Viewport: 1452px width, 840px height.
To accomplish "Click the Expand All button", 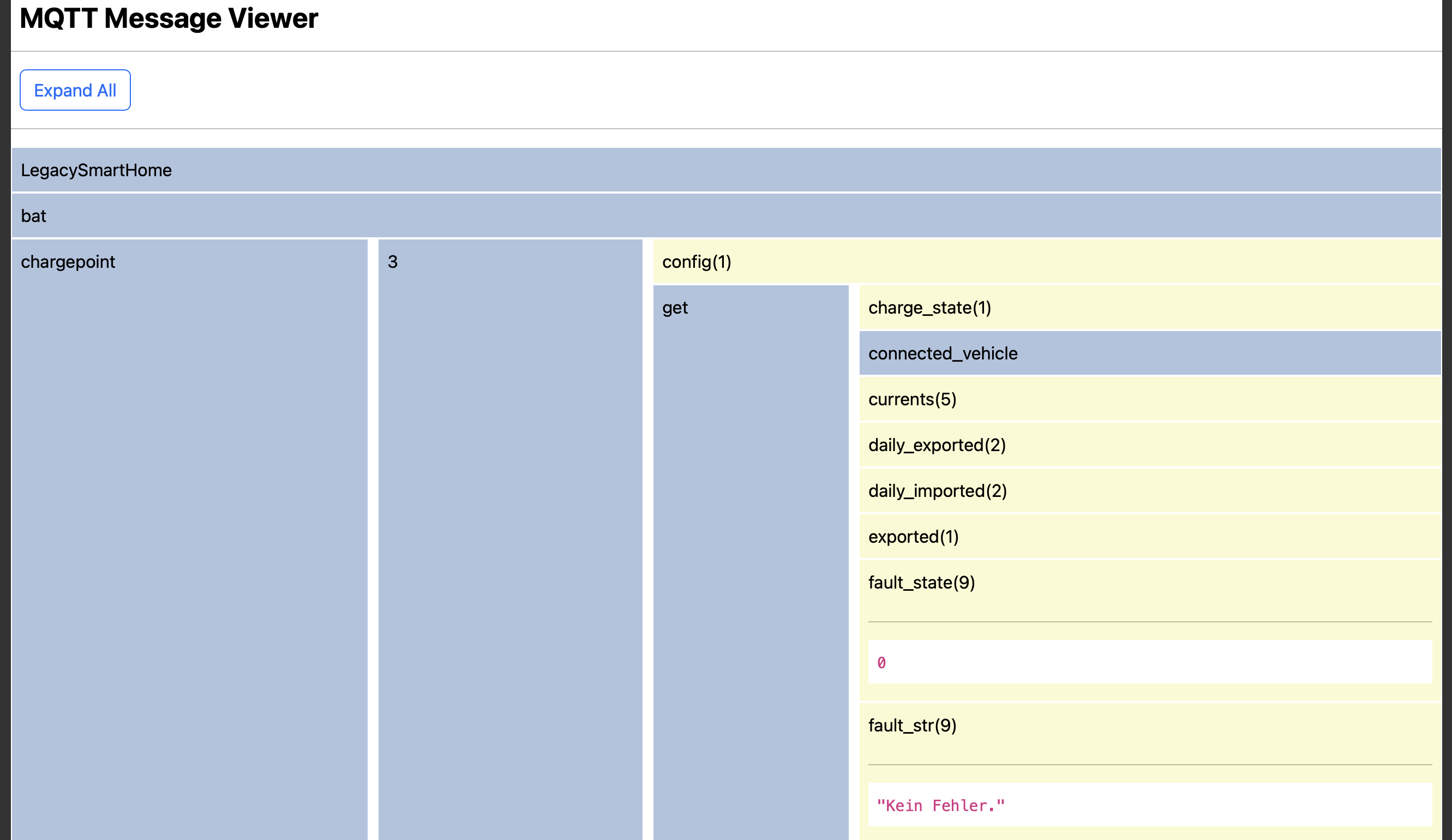I will [x=75, y=90].
